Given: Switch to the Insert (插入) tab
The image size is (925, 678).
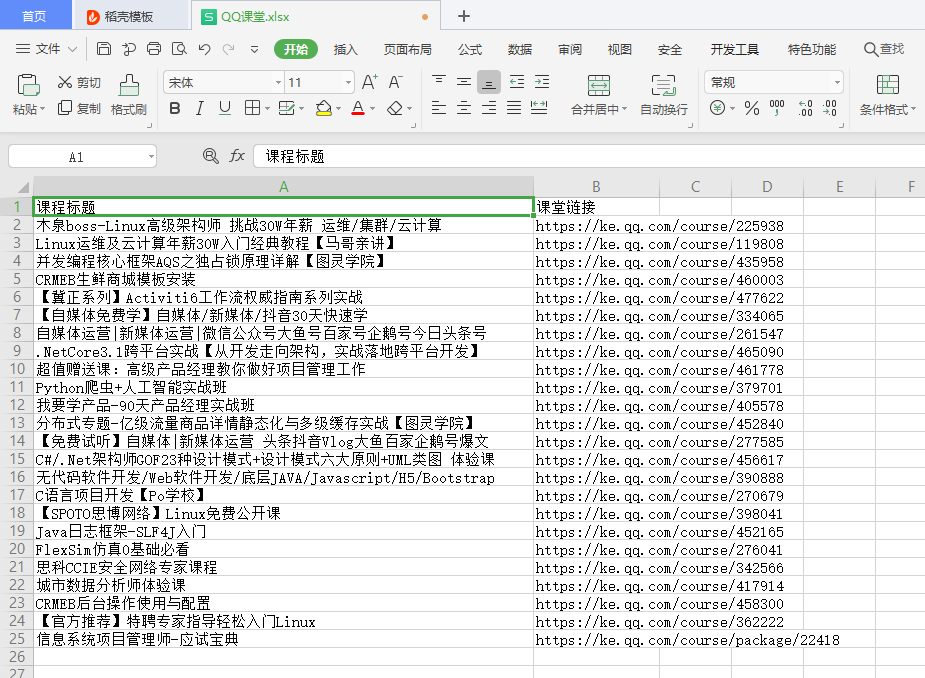Looking at the screenshot, I should 346,50.
